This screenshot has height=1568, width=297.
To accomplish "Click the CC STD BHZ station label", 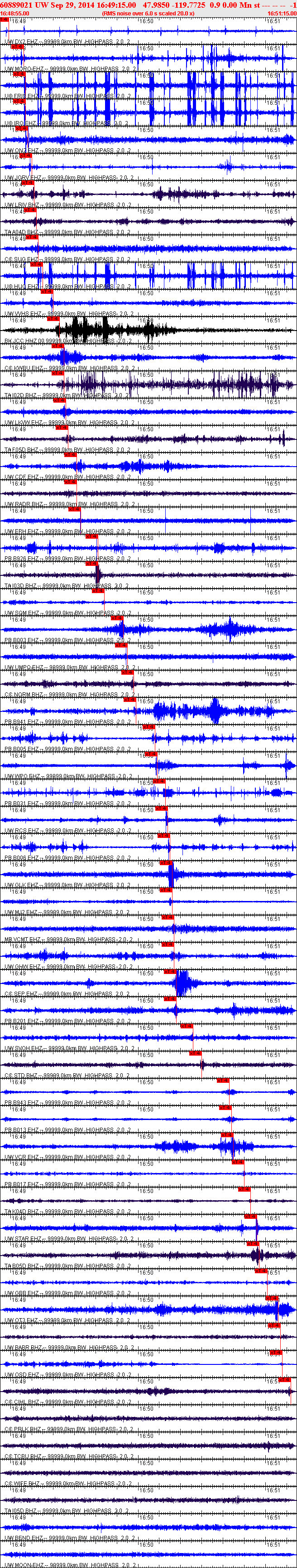I will (x=67, y=1076).
